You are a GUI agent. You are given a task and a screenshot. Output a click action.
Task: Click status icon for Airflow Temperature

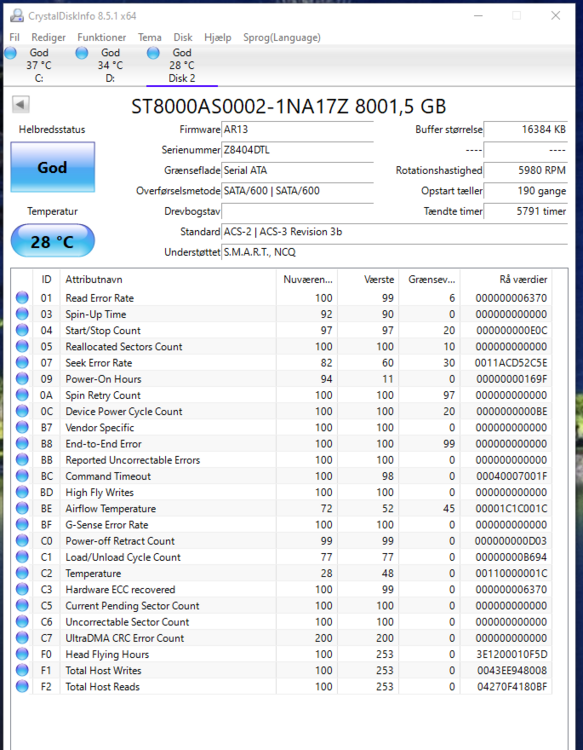pyautogui.click(x=22, y=508)
